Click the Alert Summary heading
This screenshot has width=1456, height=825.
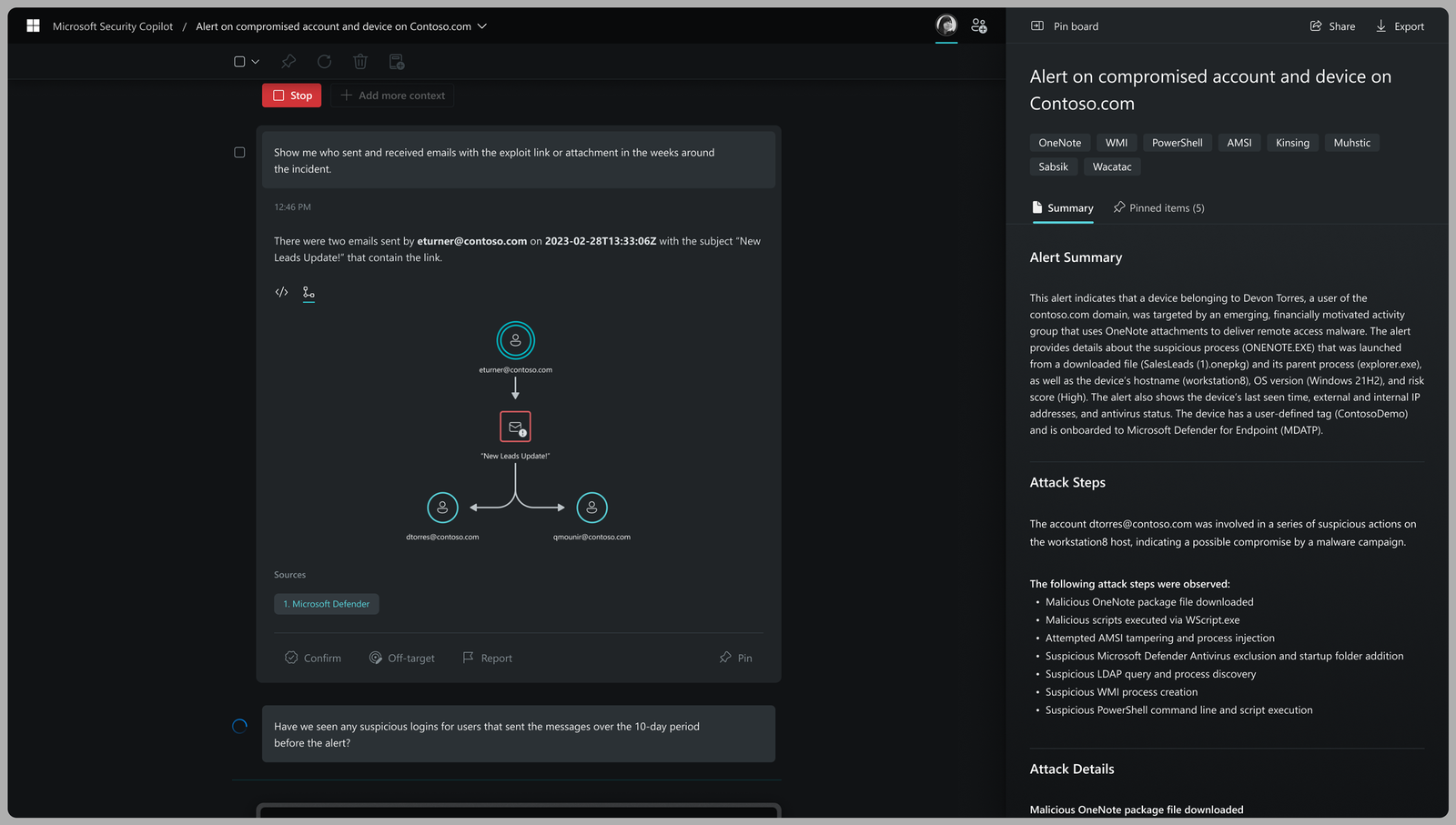tap(1076, 257)
